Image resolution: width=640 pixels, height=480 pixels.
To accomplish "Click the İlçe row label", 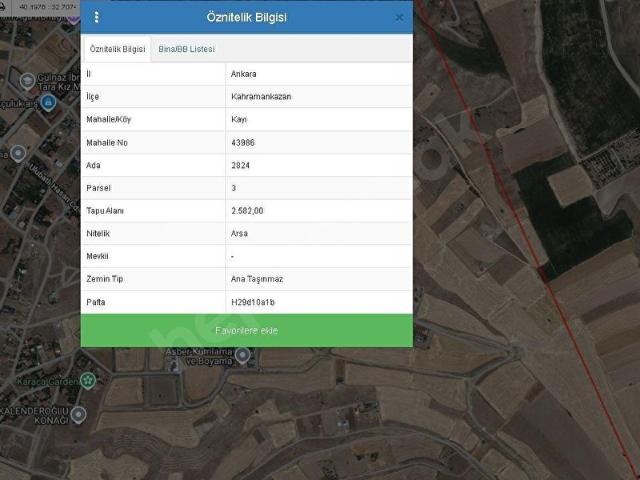I will [93, 97].
